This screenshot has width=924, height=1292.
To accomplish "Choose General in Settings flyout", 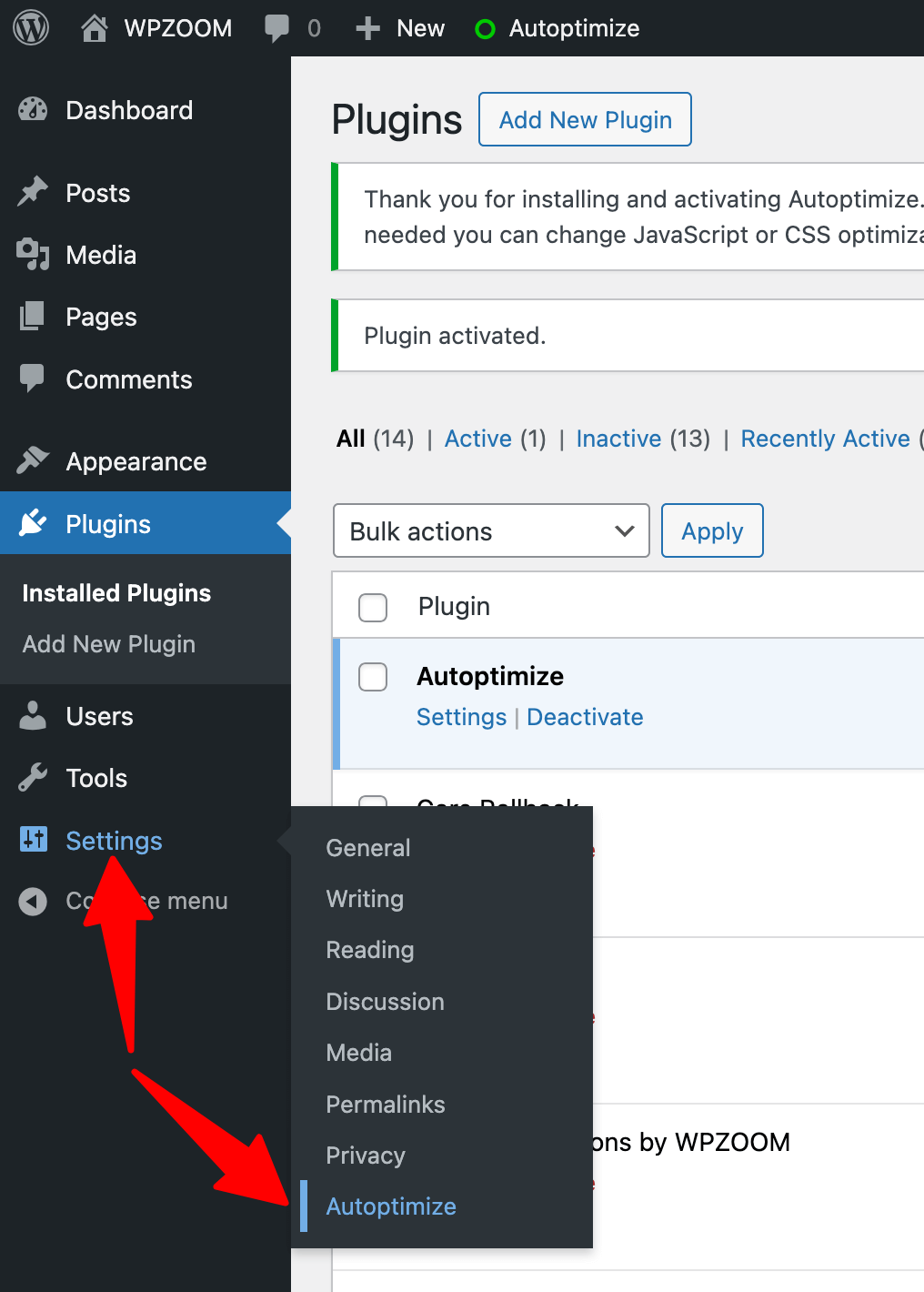I will (x=368, y=848).
